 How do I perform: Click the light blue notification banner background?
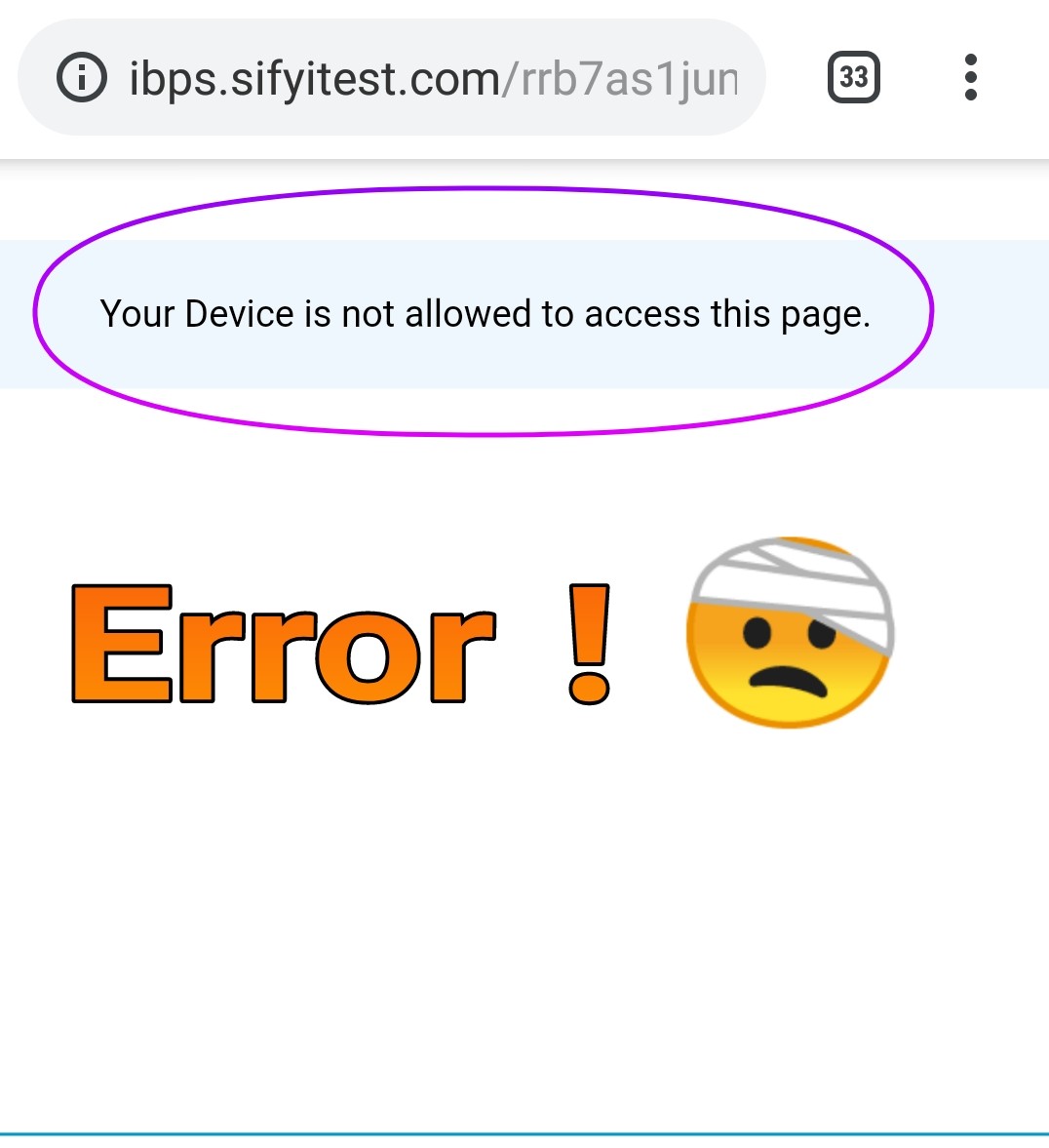[524, 314]
